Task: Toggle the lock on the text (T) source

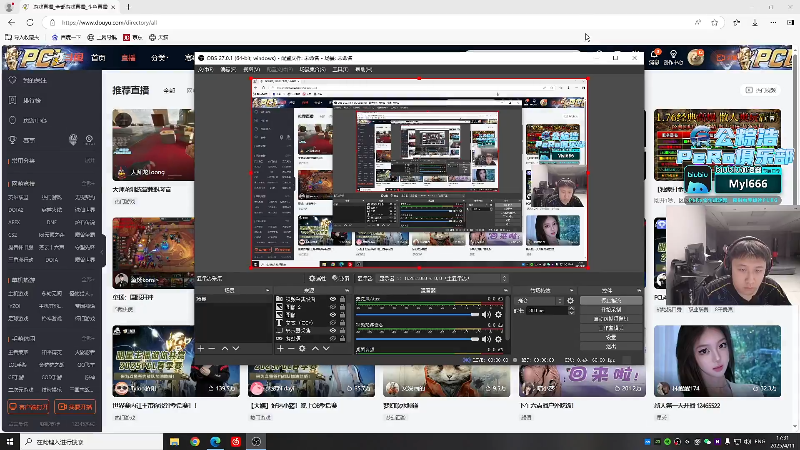Action: click(342, 323)
